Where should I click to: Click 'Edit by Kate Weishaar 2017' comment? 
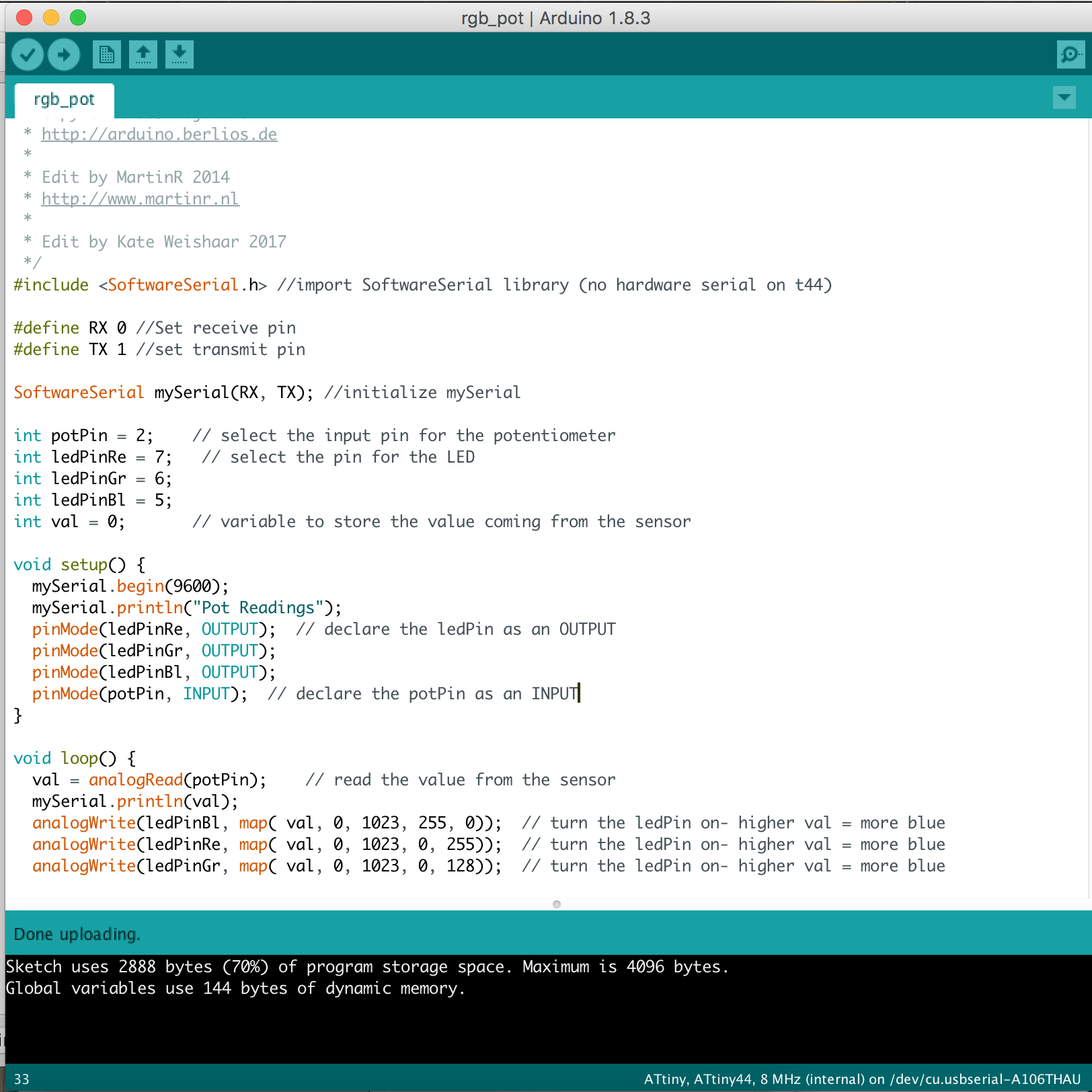point(164,241)
